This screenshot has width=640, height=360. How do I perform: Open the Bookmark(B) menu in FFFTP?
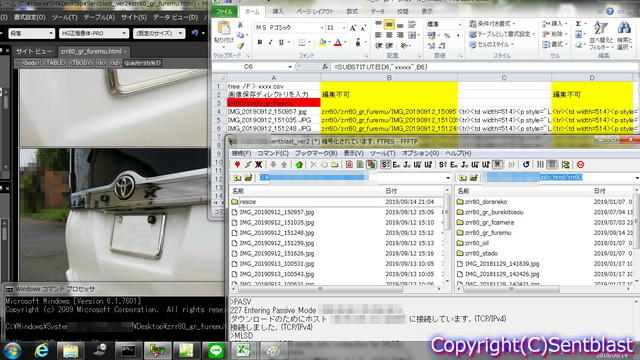[x=316, y=153]
